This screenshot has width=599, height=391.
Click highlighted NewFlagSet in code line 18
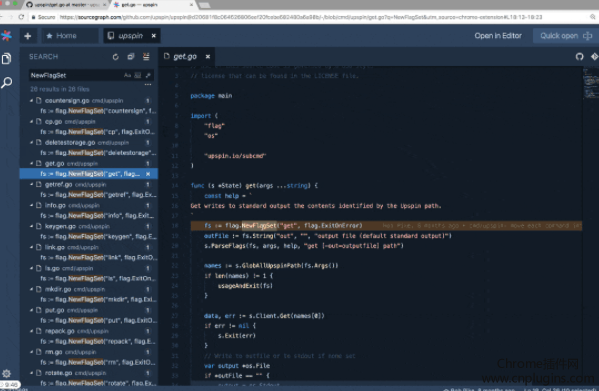pos(259,226)
